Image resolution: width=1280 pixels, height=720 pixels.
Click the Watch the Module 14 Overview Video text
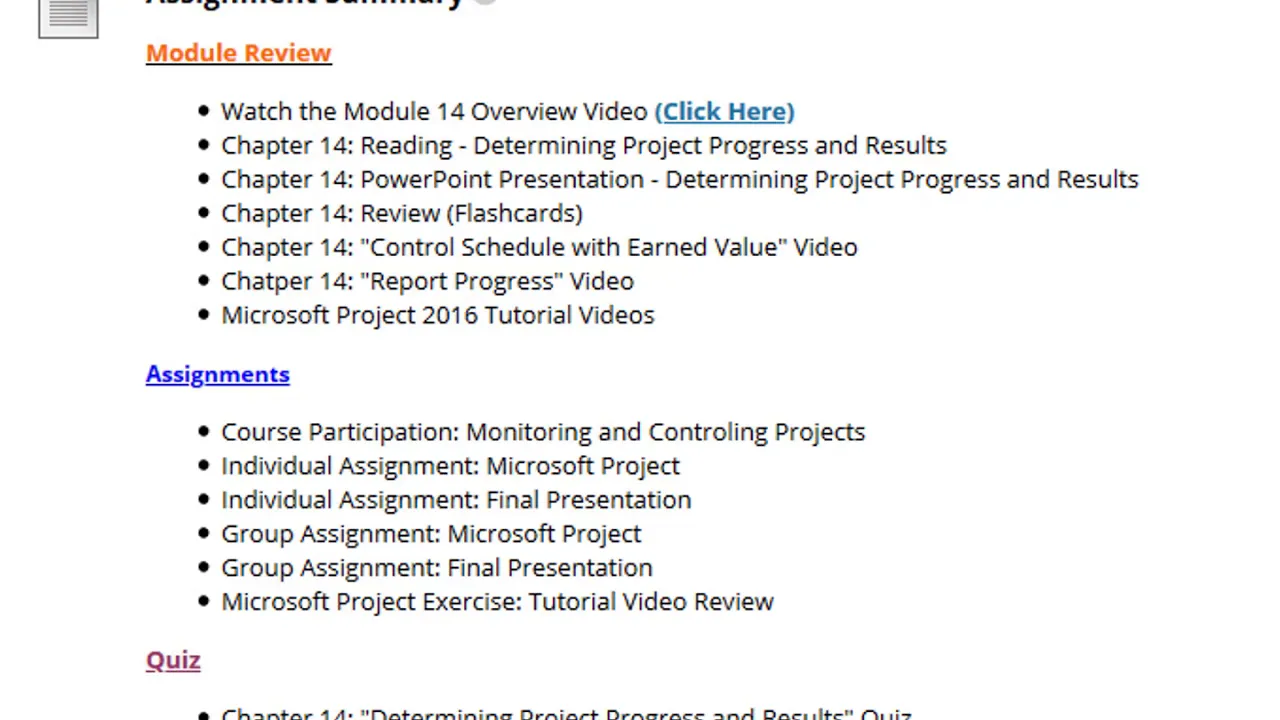point(434,111)
